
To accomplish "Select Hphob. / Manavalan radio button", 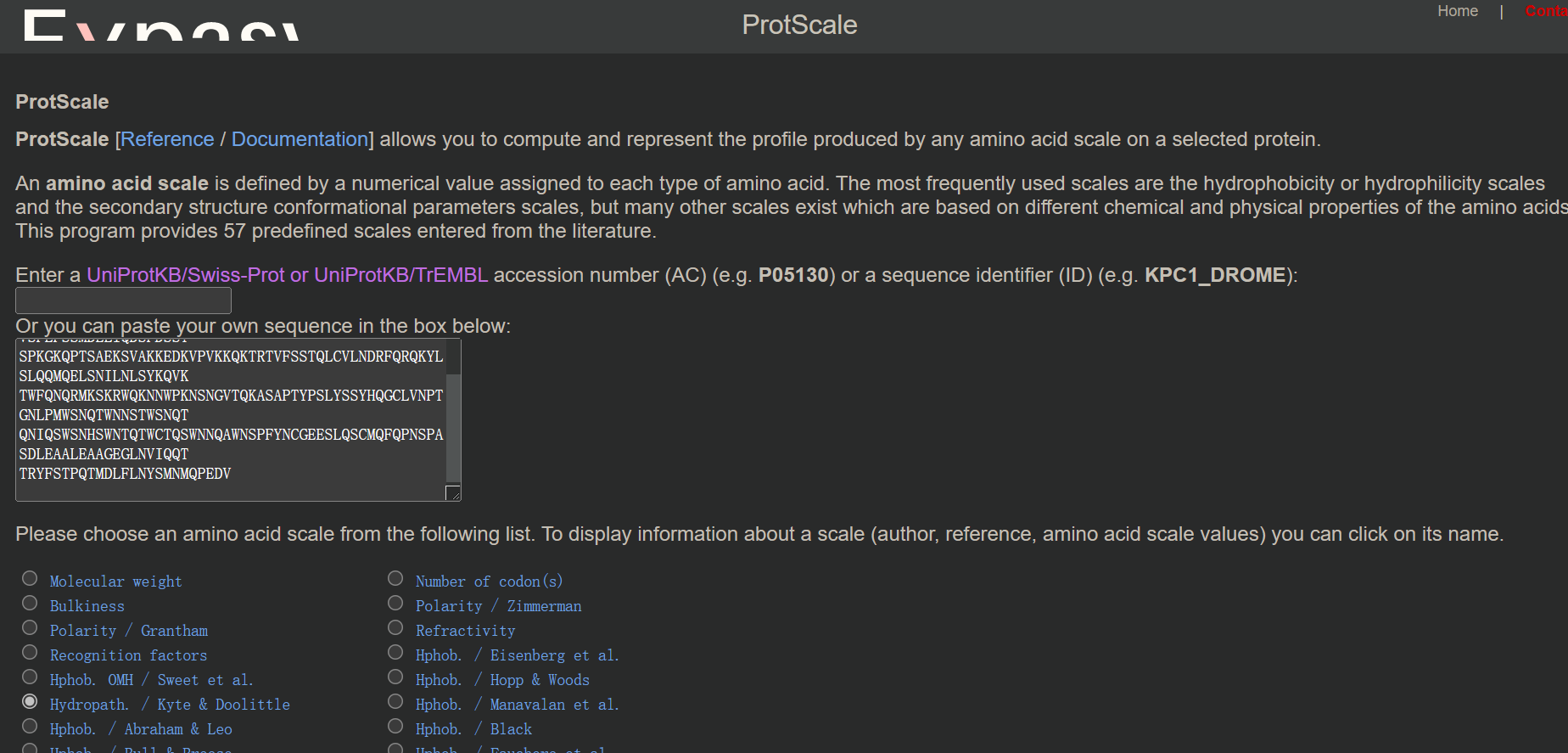I will (395, 701).
